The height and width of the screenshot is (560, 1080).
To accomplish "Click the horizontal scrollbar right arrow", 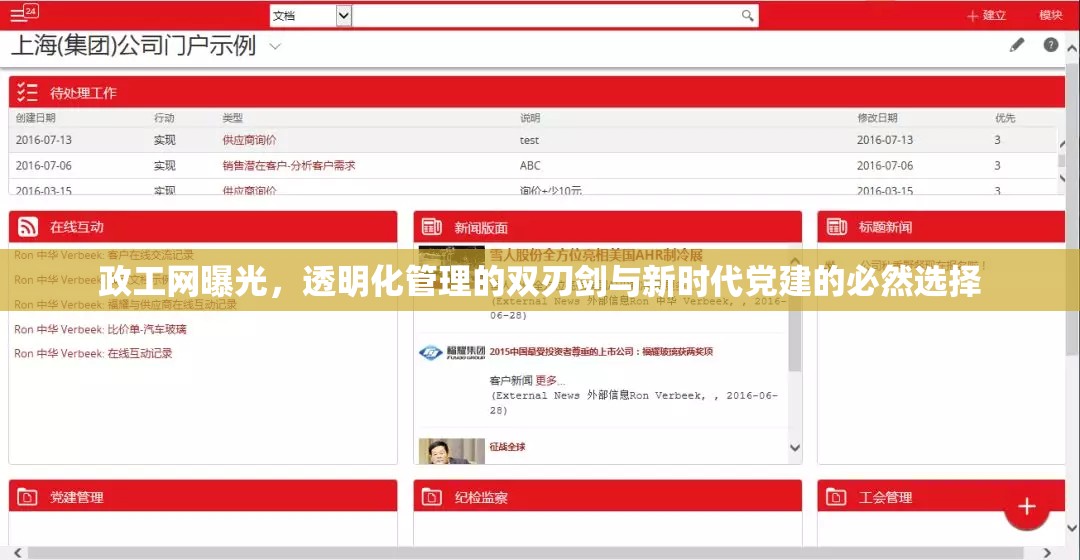I will click(1048, 553).
